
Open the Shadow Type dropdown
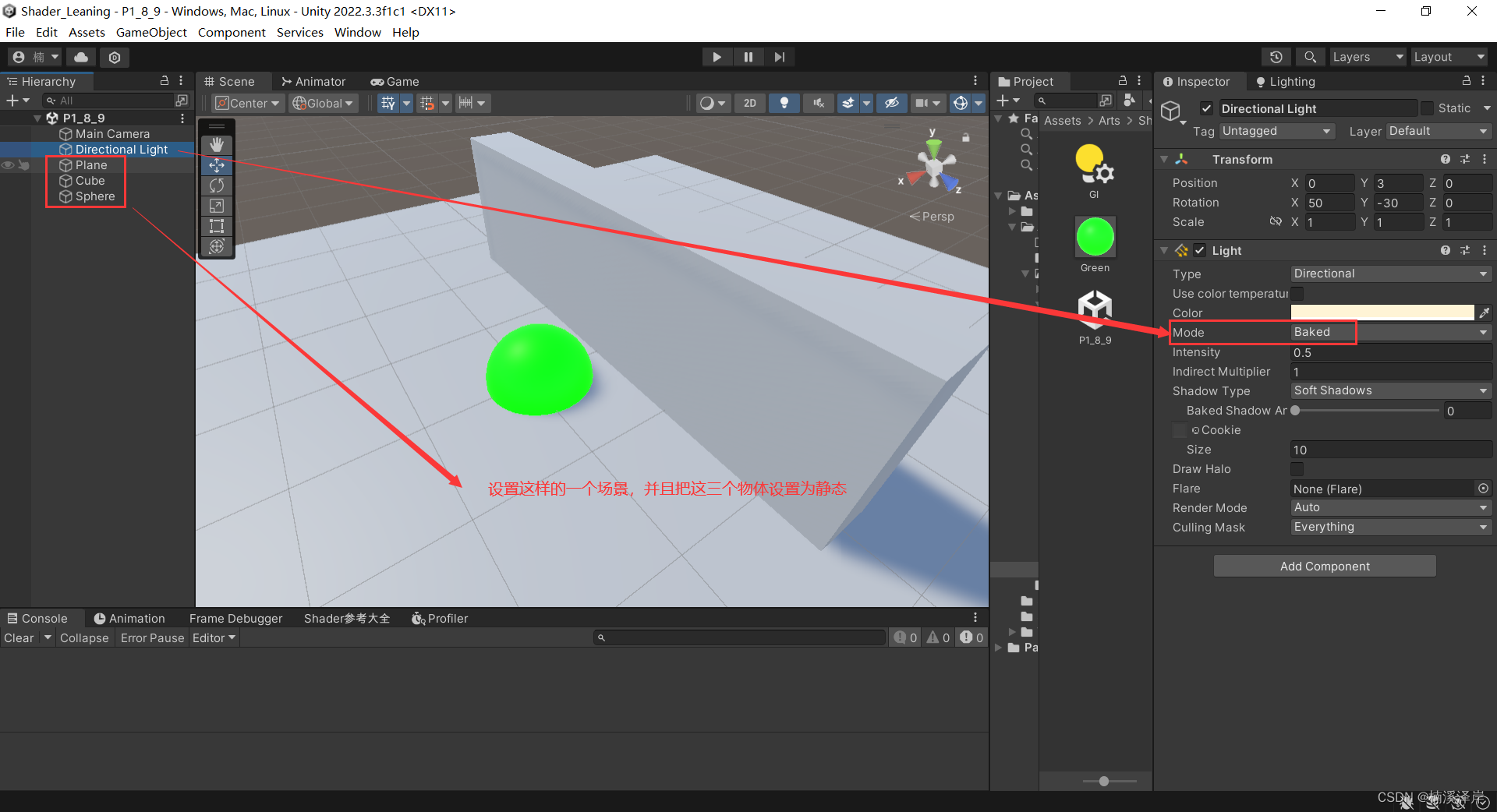[x=1390, y=390]
